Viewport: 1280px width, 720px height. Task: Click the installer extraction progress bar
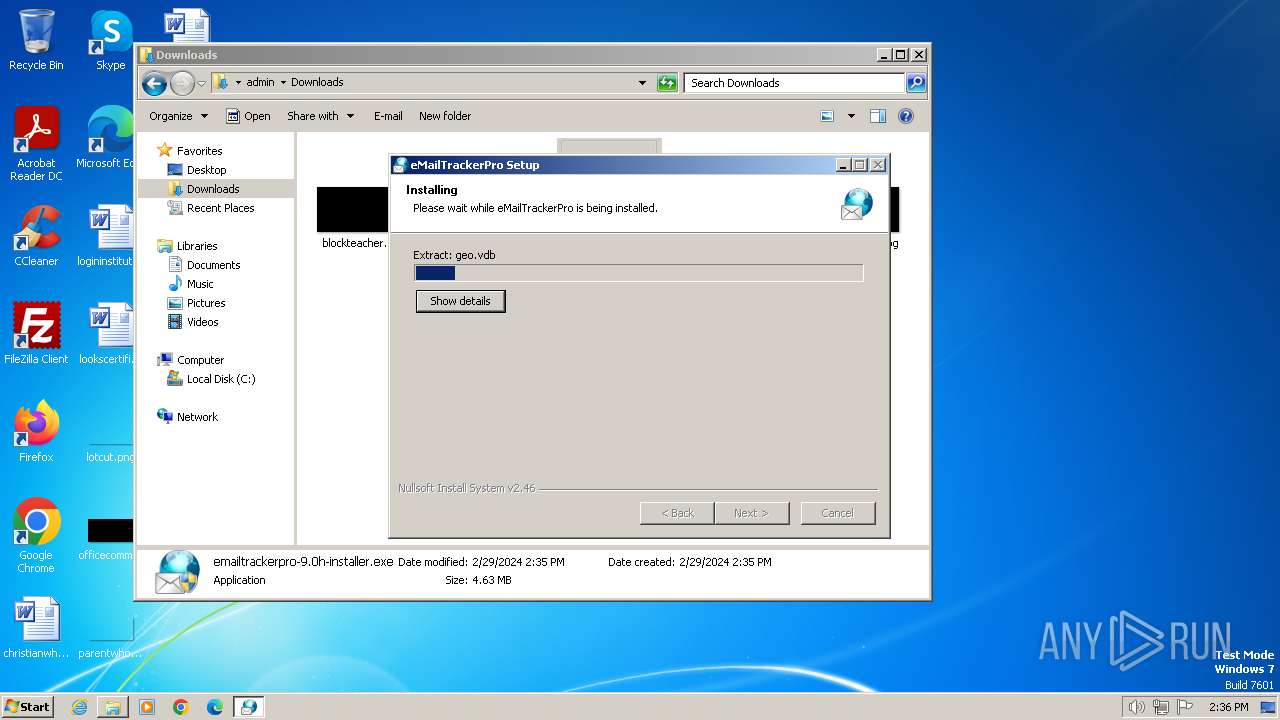tap(639, 273)
